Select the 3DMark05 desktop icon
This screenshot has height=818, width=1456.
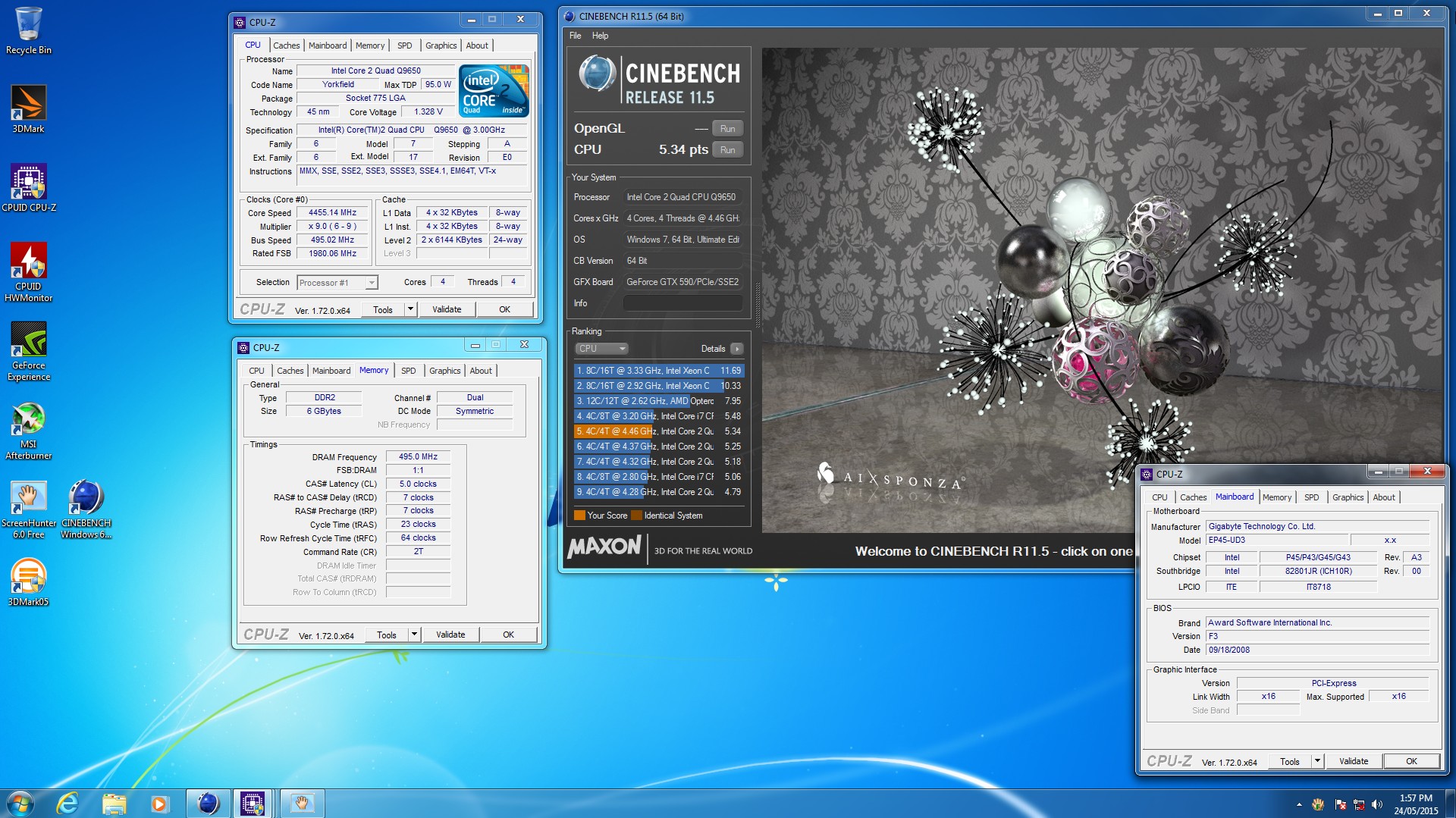pos(28,581)
